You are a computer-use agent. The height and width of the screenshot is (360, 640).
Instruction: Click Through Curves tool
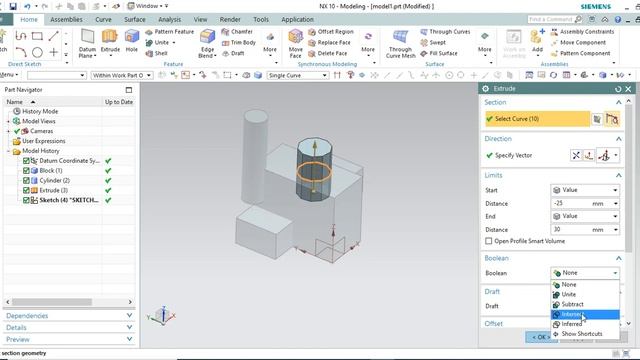coord(445,32)
